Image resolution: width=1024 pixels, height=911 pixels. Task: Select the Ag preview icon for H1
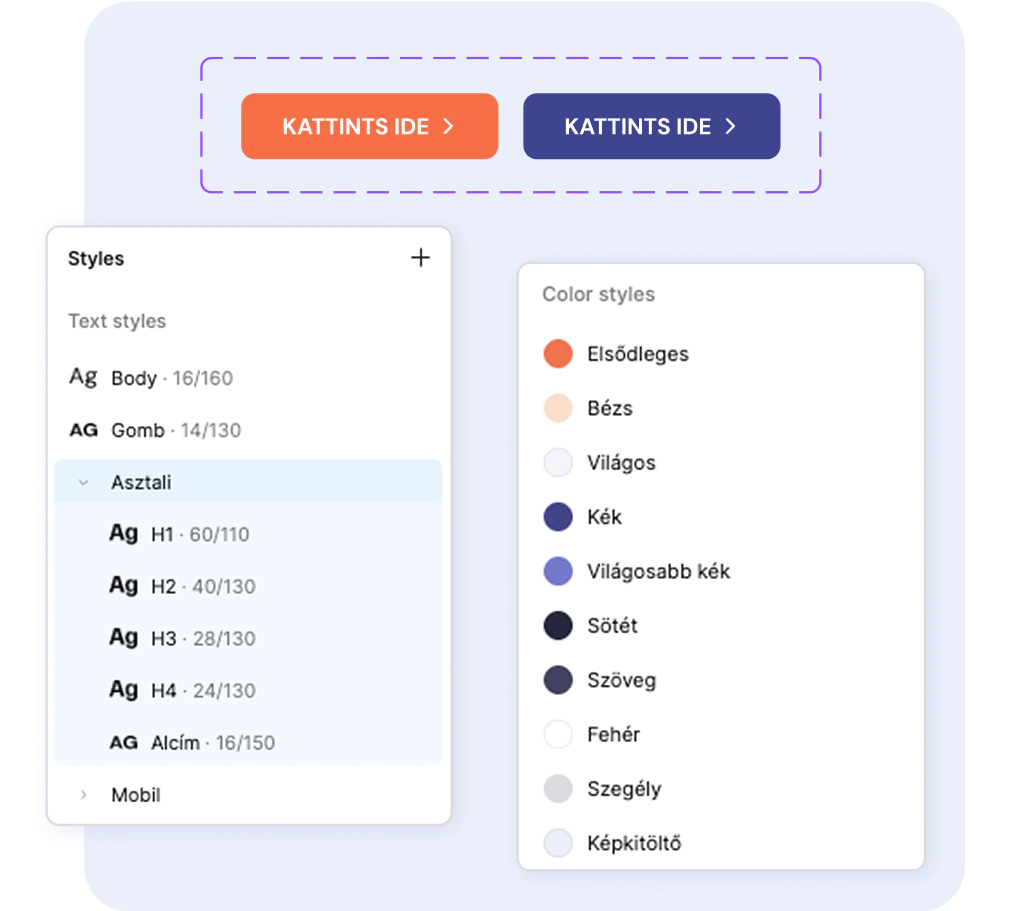click(x=123, y=533)
